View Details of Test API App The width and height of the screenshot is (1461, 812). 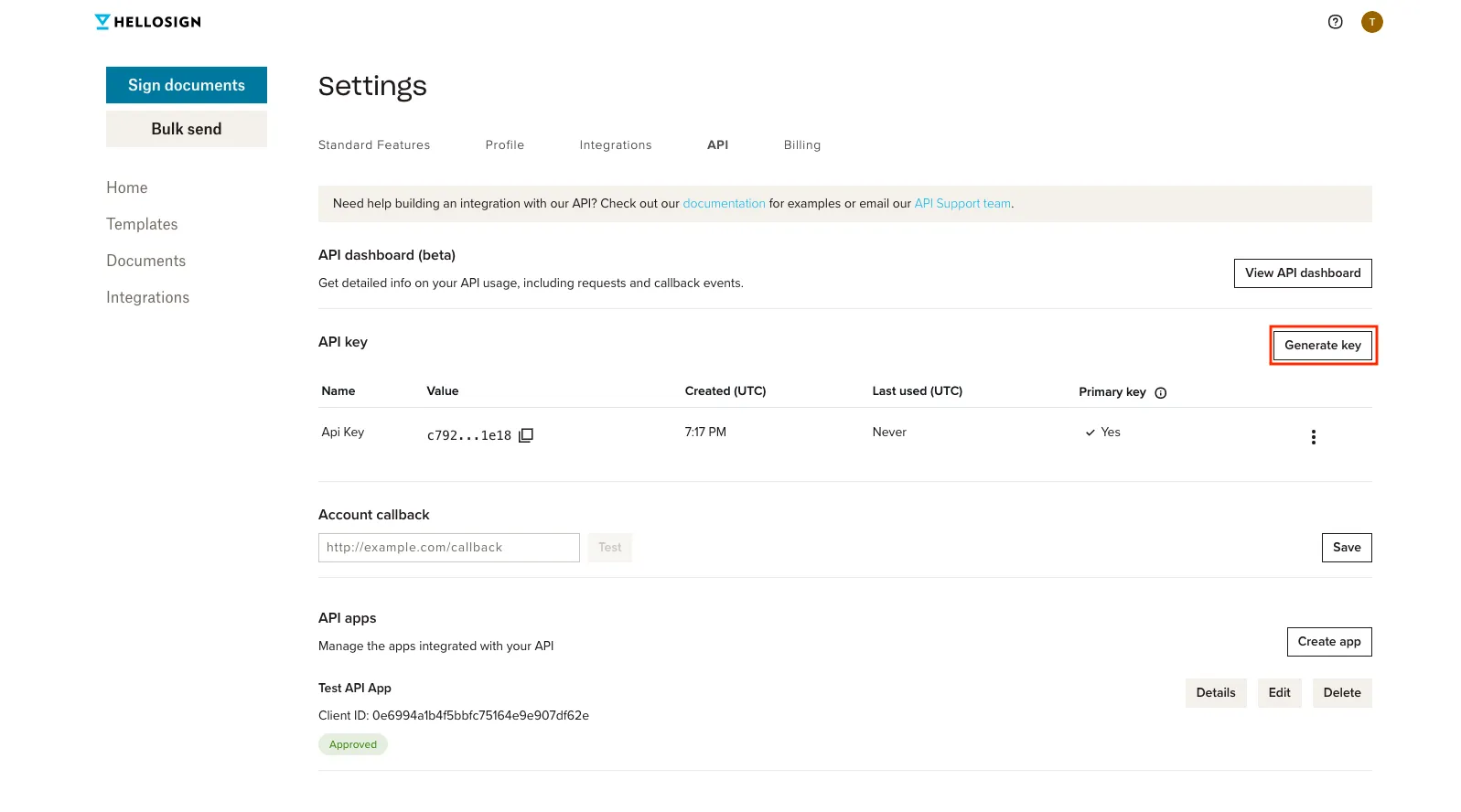pyautogui.click(x=1216, y=693)
